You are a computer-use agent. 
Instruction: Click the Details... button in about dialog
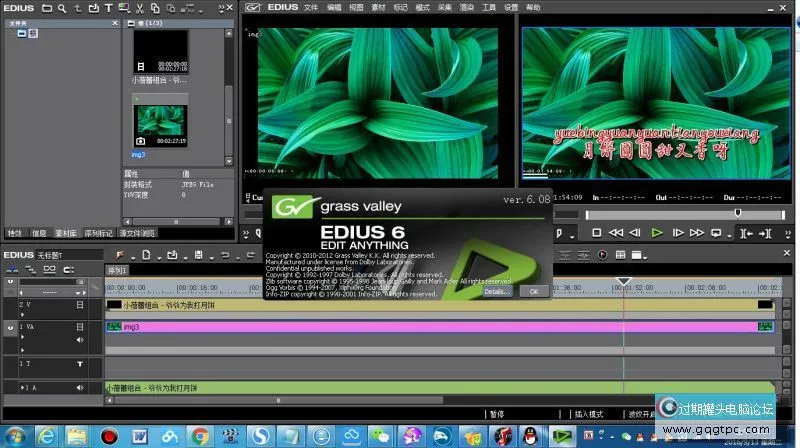click(497, 291)
